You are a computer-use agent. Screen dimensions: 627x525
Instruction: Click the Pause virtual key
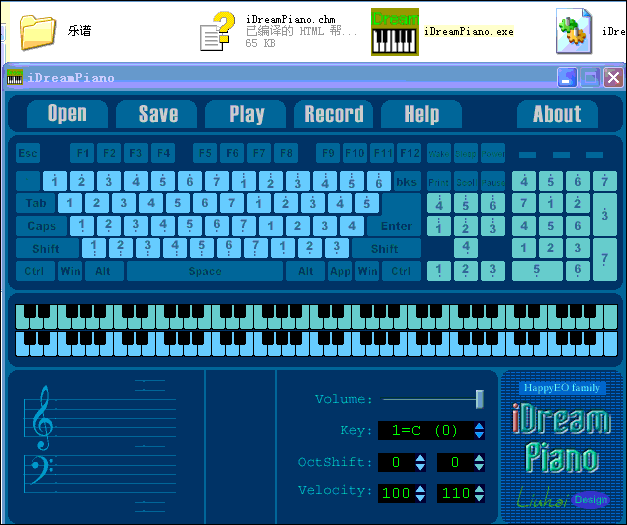[493, 182]
